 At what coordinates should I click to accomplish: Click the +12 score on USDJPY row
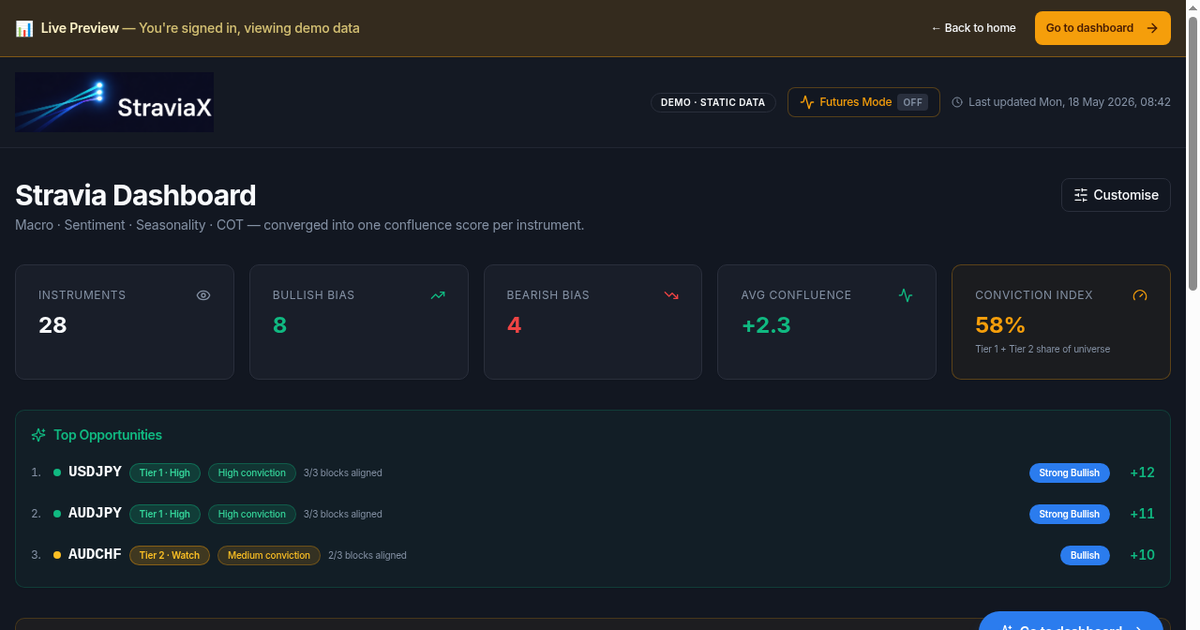pyautogui.click(x=1142, y=472)
